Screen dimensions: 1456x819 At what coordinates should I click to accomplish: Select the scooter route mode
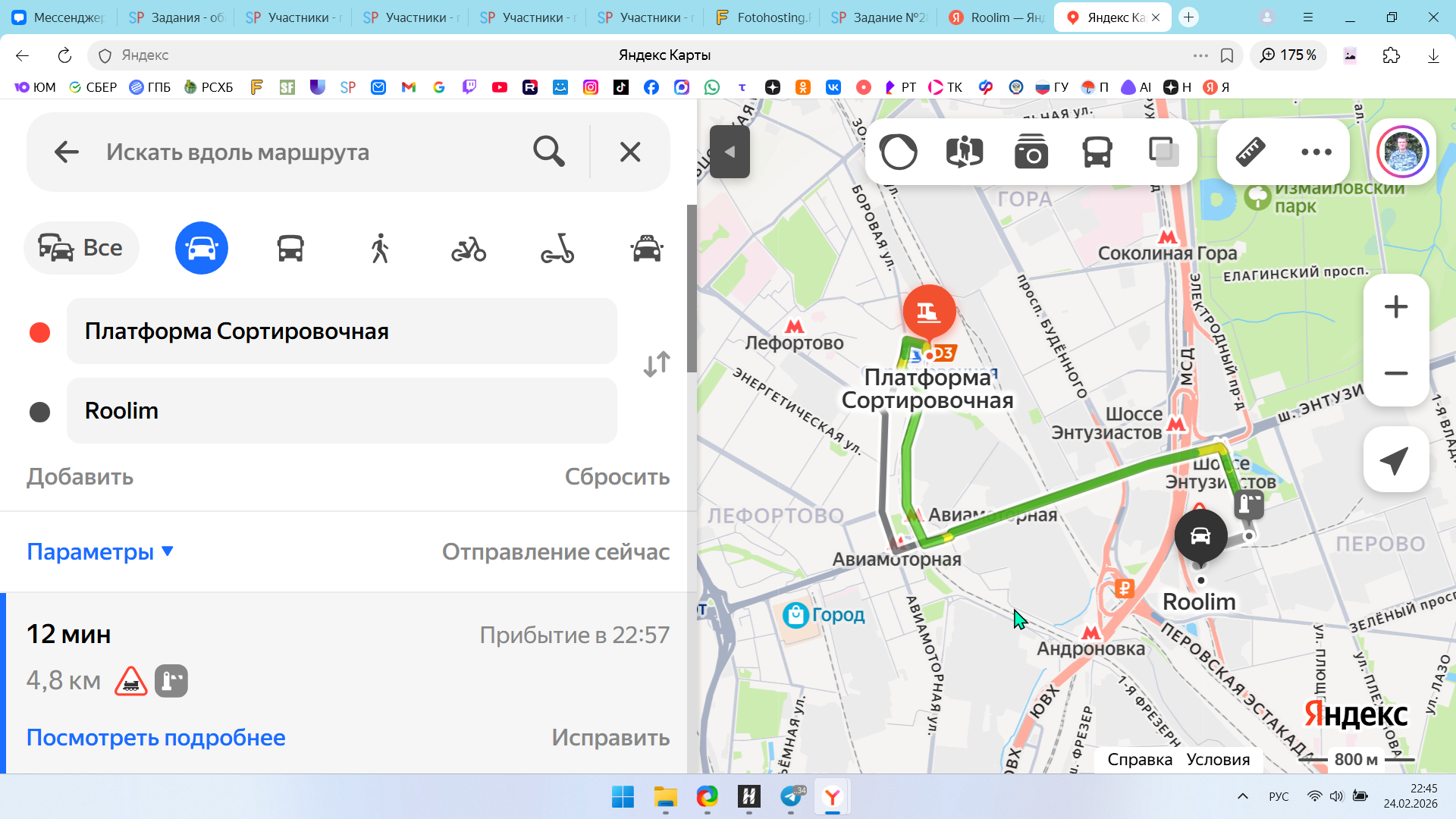[x=557, y=248]
